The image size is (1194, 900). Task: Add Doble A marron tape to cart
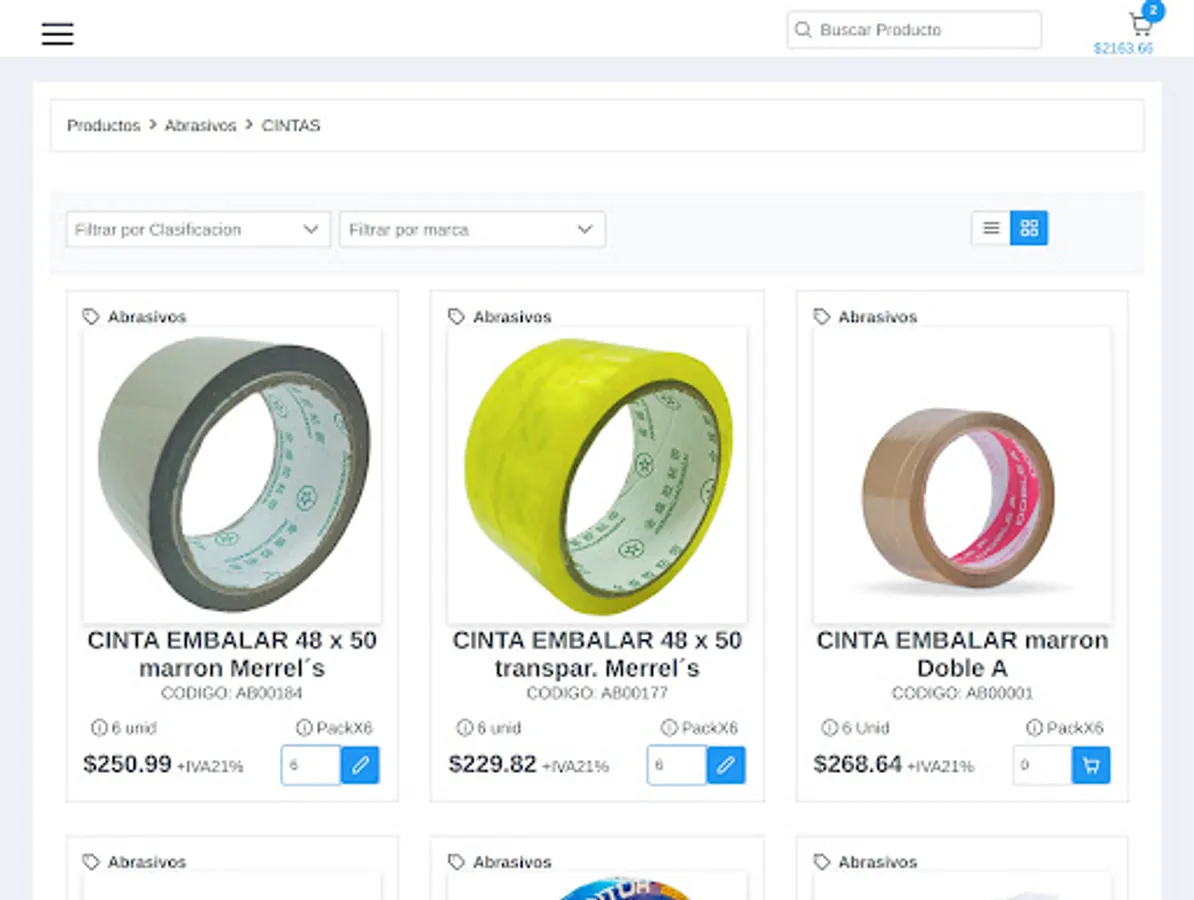pyautogui.click(x=1091, y=765)
